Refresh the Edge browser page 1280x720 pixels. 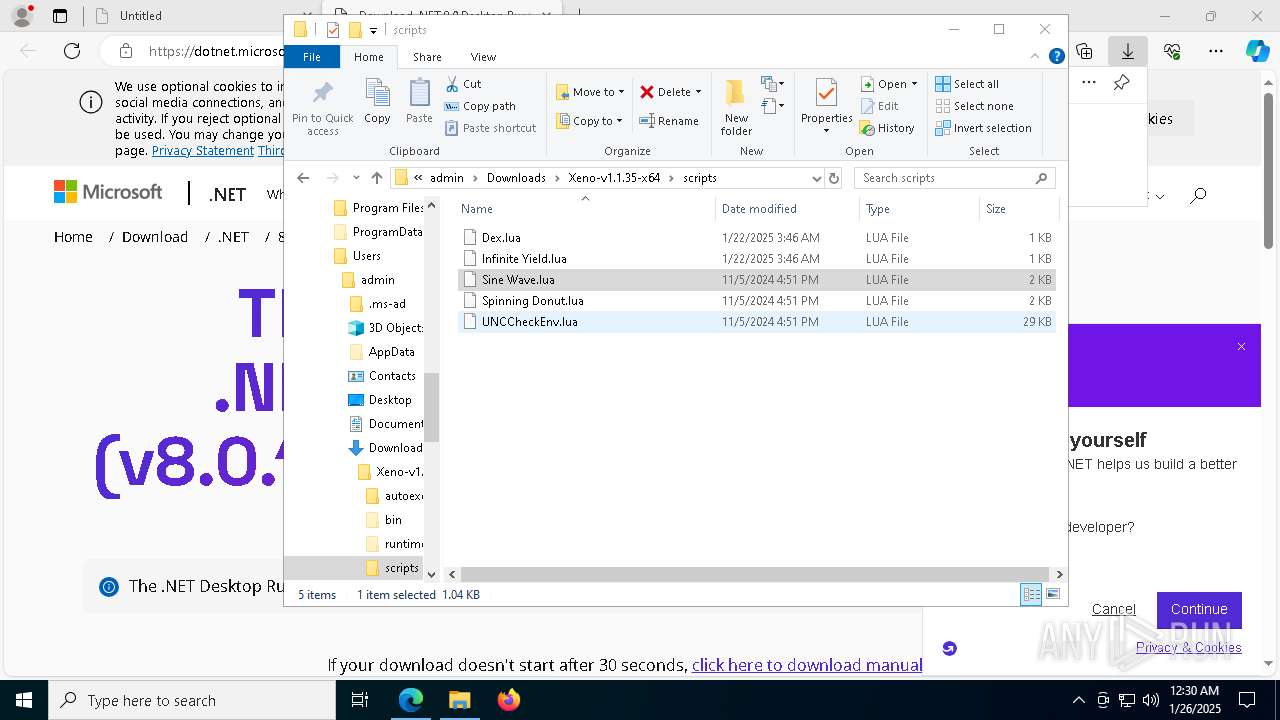(x=72, y=51)
